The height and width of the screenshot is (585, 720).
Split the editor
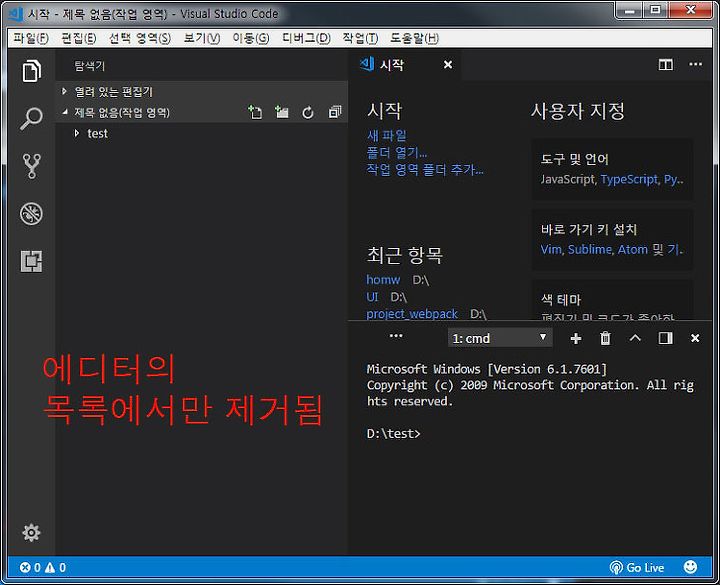tap(666, 65)
